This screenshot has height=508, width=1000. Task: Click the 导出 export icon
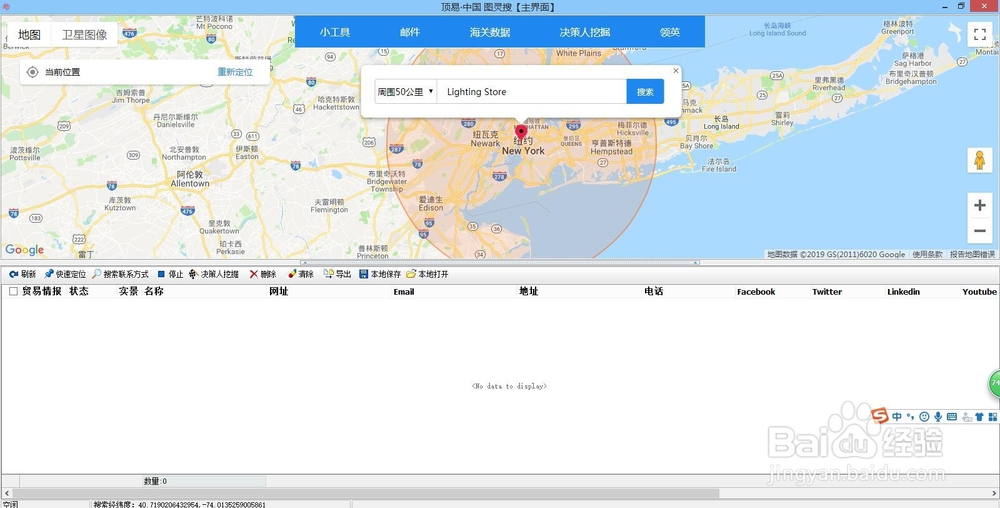point(328,274)
